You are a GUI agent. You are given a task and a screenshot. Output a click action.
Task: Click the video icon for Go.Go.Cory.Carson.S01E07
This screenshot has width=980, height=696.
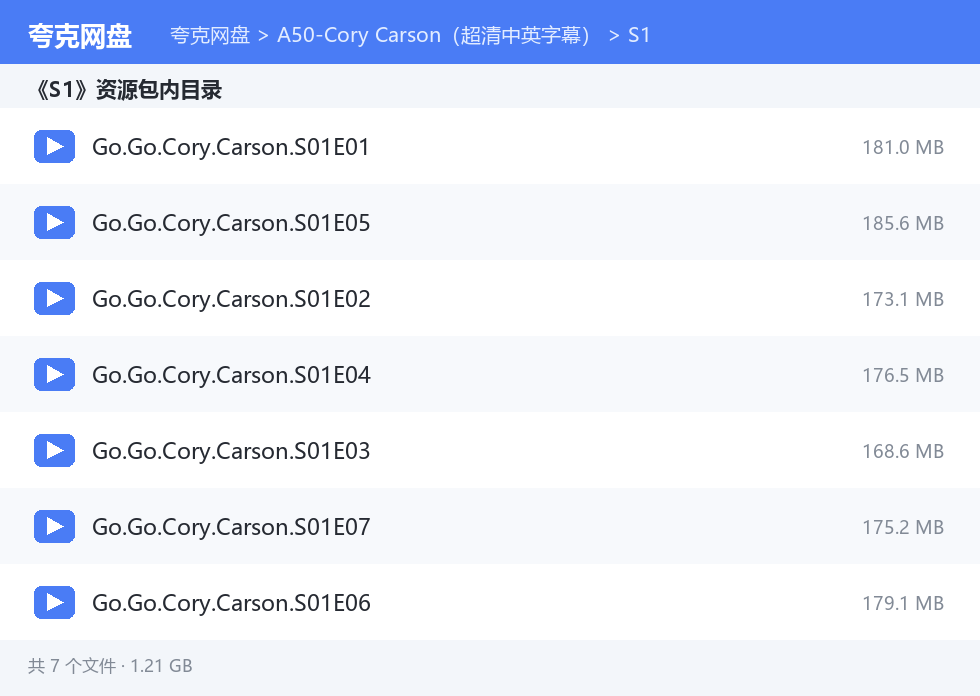point(54,527)
